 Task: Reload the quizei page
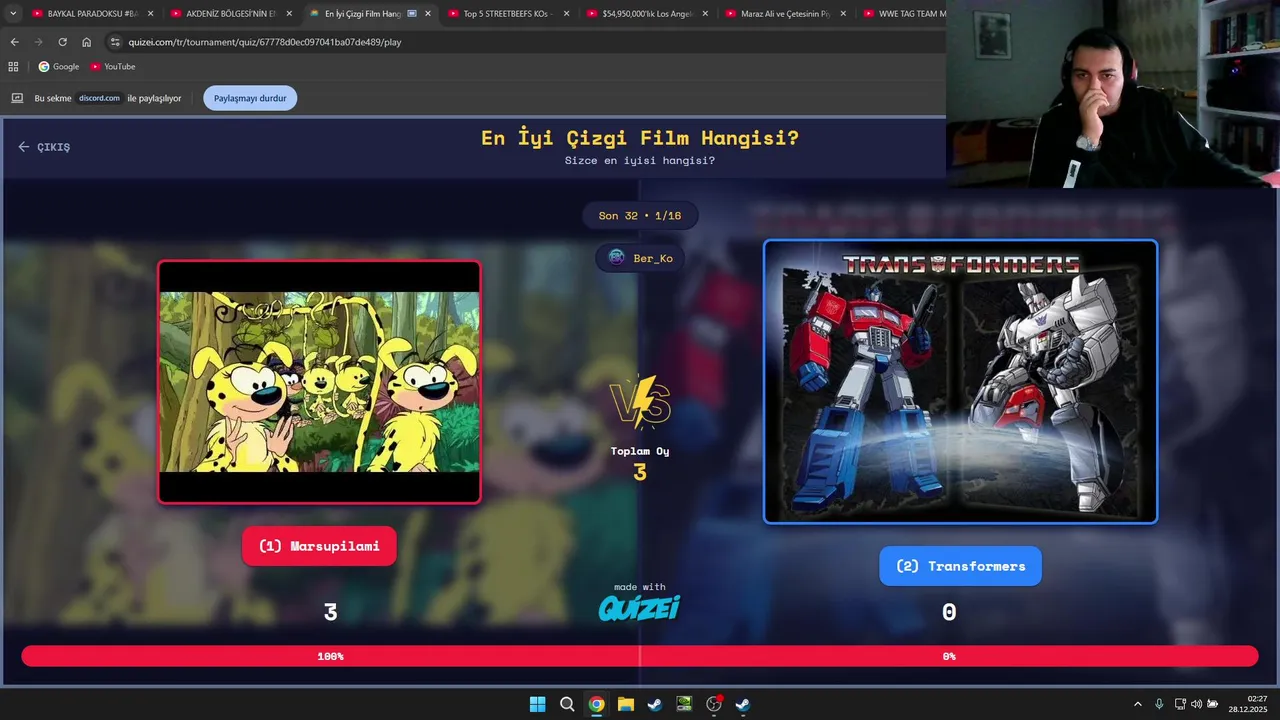[62, 42]
